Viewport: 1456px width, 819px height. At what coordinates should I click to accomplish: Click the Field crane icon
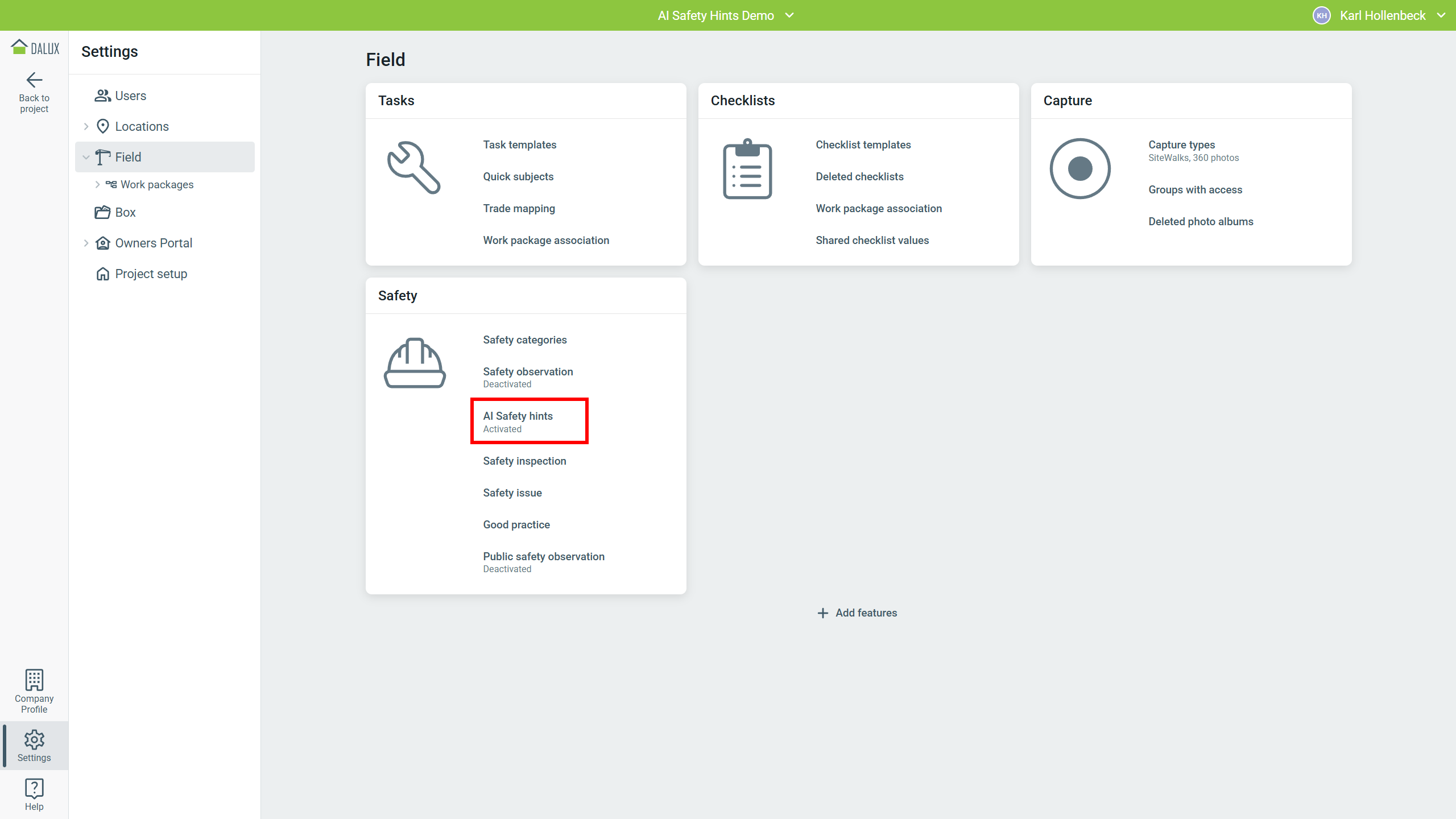point(102,157)
